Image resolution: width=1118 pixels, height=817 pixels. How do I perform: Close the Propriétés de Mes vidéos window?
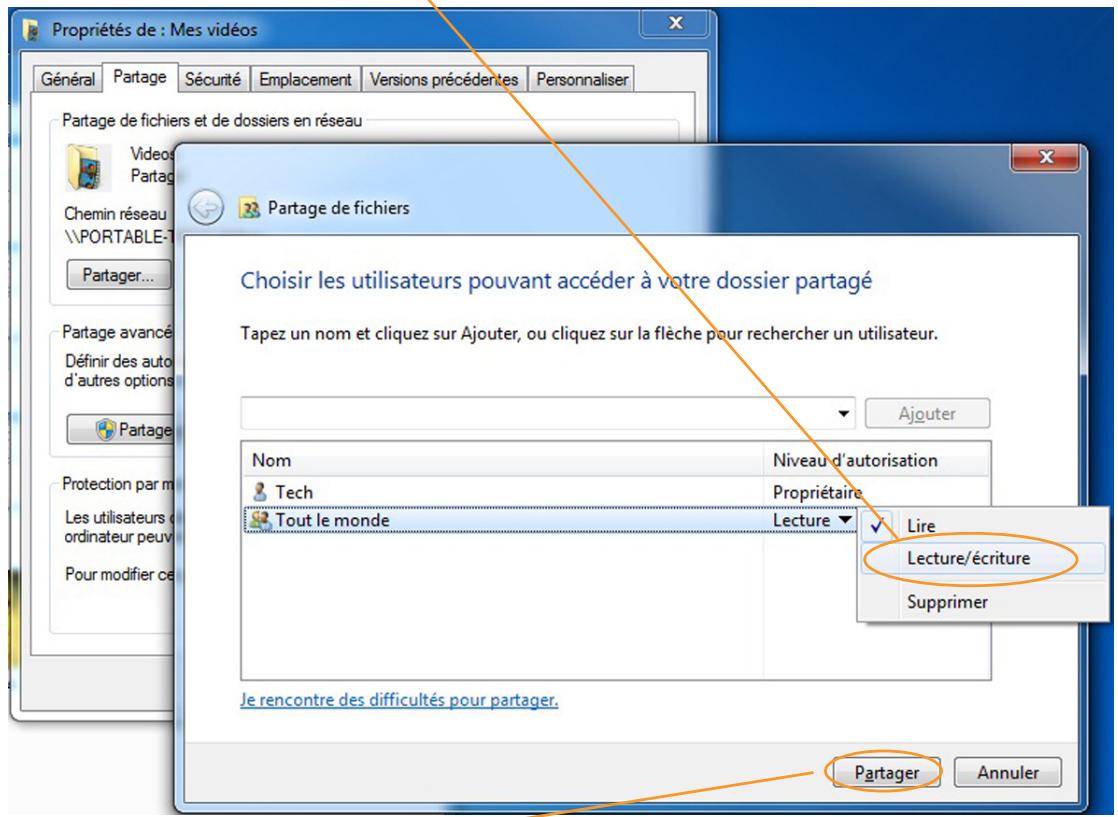coord(675,23)
